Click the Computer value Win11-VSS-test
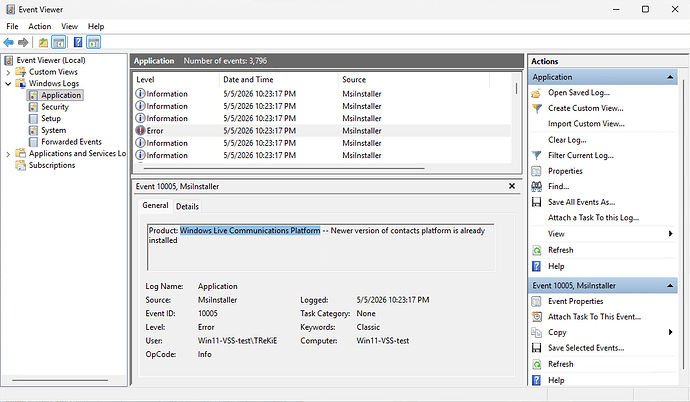Image resolution: width=690 pixels, height=402 pixels. point(383,341)
